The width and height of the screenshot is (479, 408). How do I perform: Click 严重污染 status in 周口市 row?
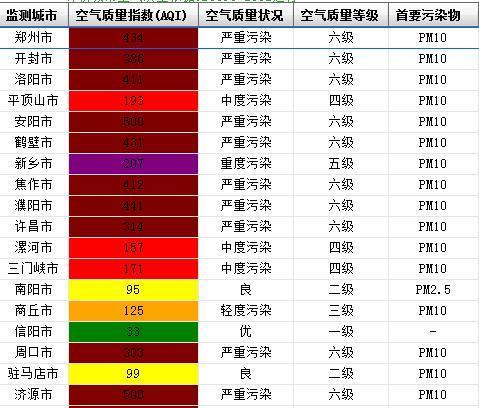pyautogui.click(x=246, y=353)
